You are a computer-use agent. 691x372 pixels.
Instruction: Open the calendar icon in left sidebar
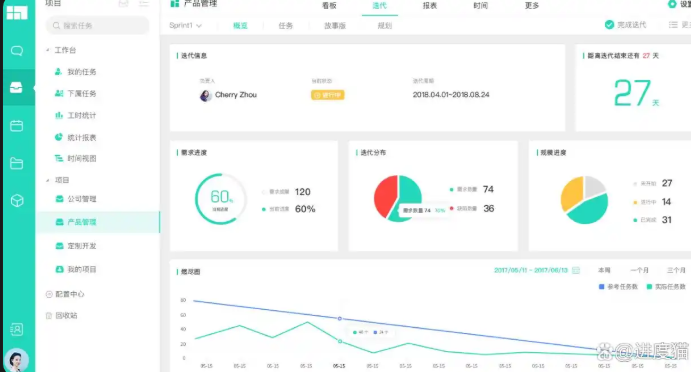(17, 126)
